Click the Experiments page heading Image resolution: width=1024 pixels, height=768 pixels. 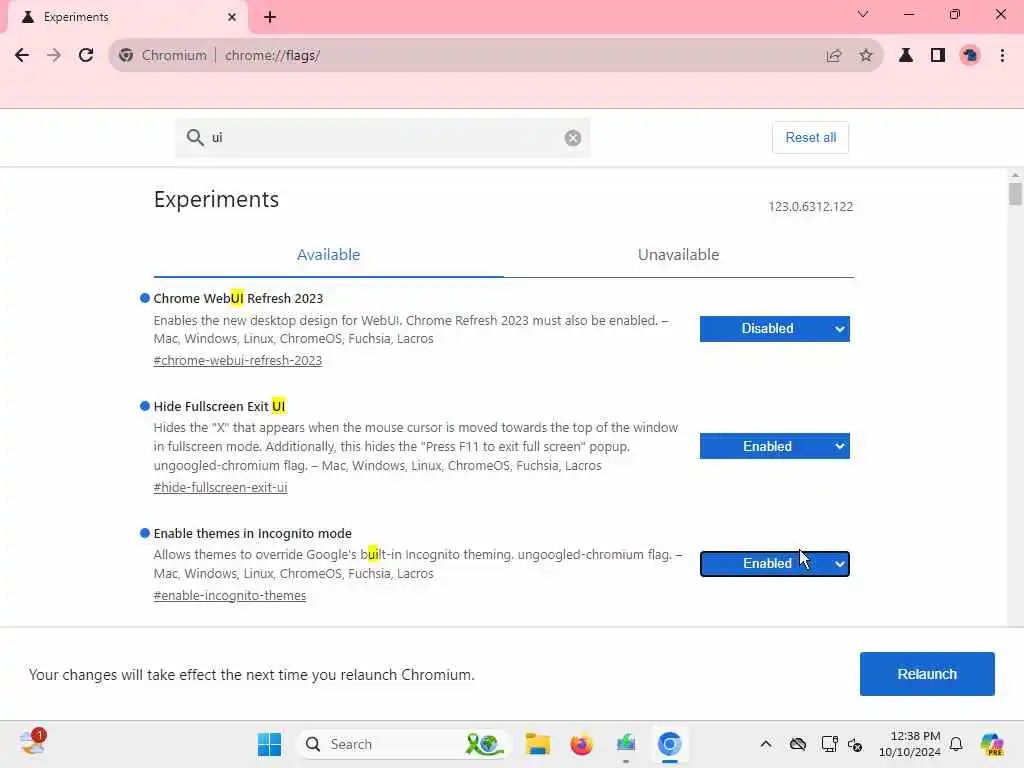click(216, 199)
